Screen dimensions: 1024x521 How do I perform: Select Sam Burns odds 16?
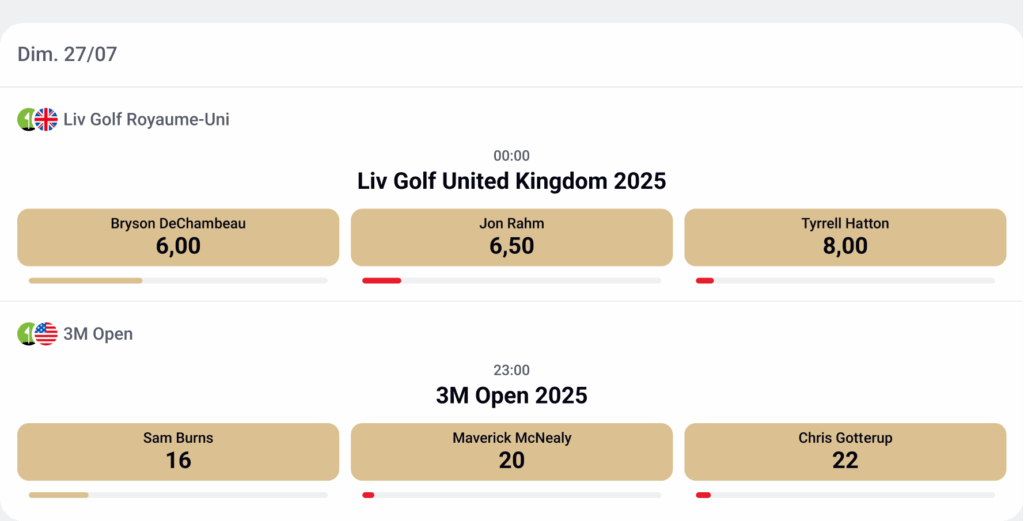(178, 452)
